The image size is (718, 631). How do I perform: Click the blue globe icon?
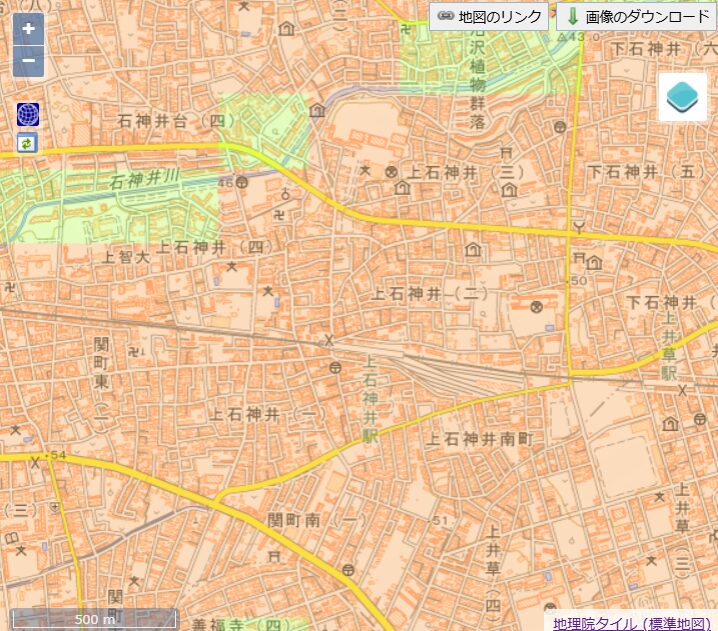coord(27,114)
